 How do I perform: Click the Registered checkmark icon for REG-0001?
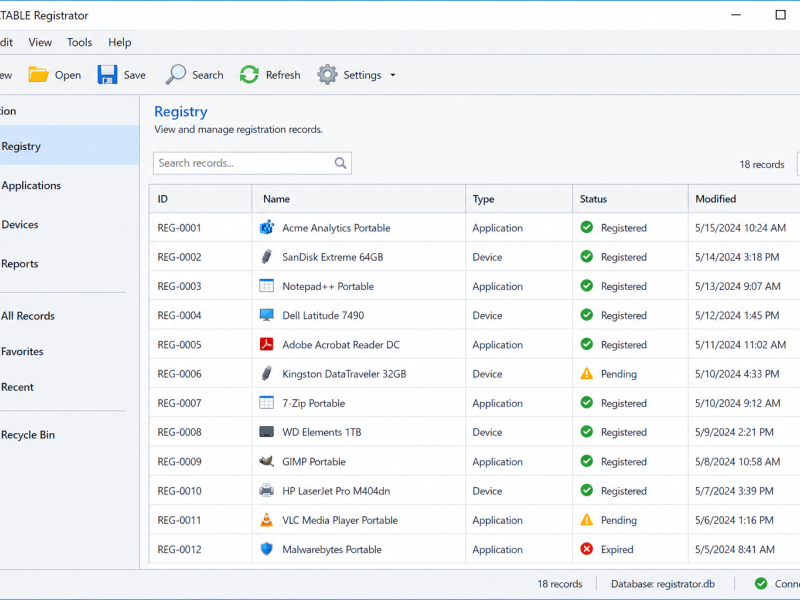click(587, 227)
